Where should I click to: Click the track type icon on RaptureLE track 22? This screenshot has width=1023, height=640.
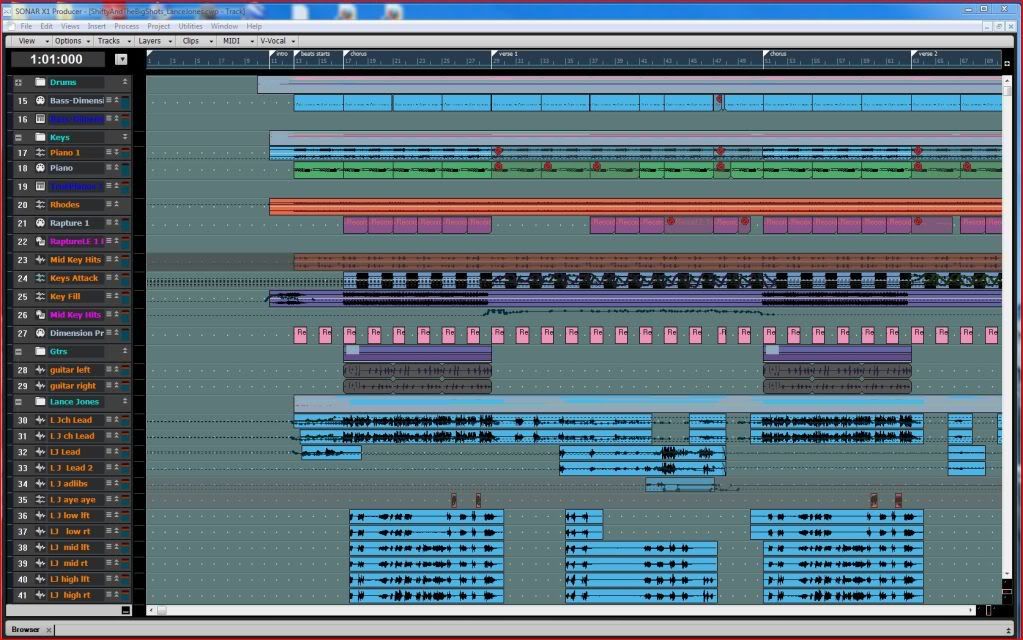coord(40,242)
